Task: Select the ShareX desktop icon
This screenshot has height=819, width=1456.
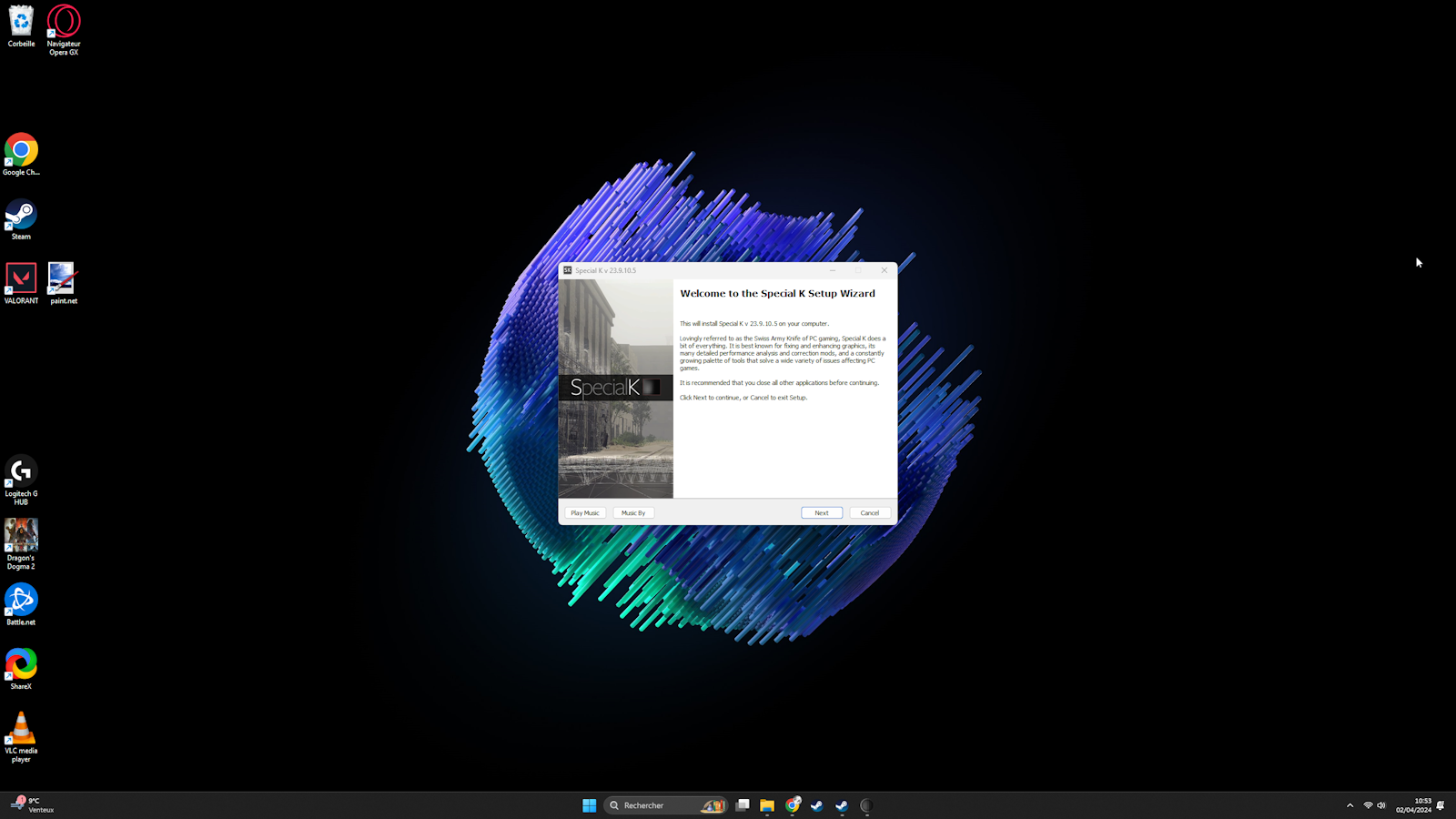Action: click(21, 669)
